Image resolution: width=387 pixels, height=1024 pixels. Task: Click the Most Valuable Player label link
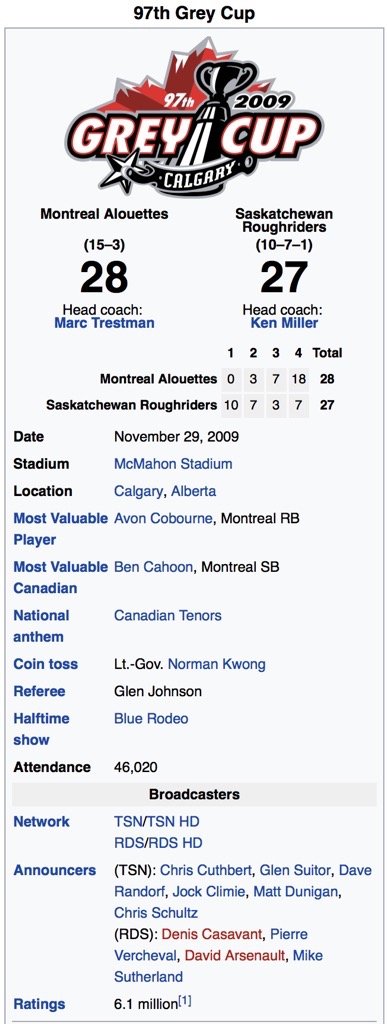[60, 529]
